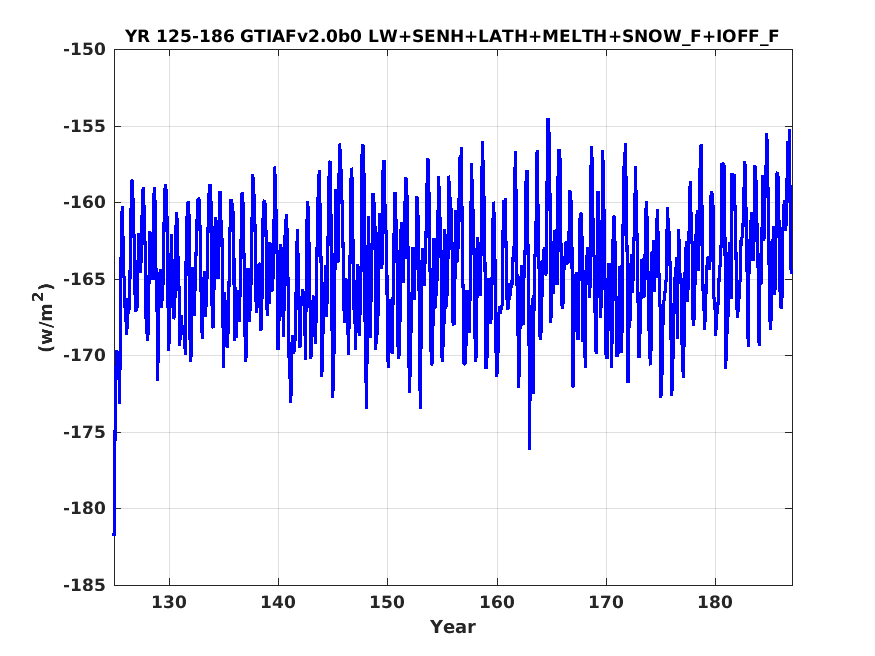875x656 pixels.
Task: Click the y-axis tick label -170
Action: pos(84,355)
